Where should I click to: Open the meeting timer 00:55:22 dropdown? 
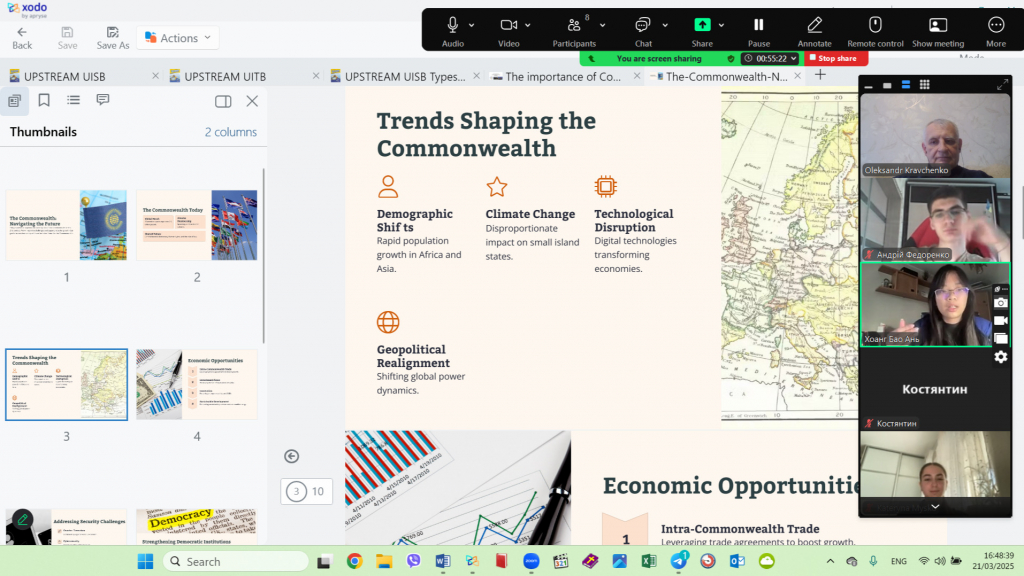click(x=771, y=58)
